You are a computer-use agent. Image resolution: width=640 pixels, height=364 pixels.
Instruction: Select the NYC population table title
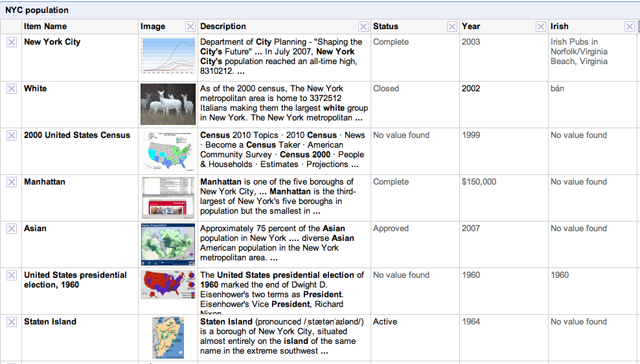(x=37, y=10)
